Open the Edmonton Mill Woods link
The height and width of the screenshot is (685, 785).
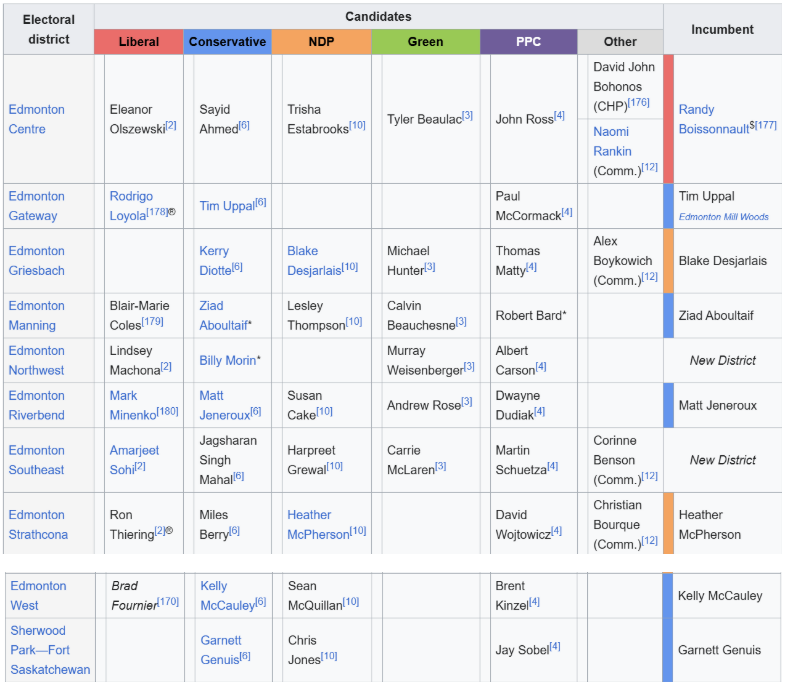click(723, 217)
